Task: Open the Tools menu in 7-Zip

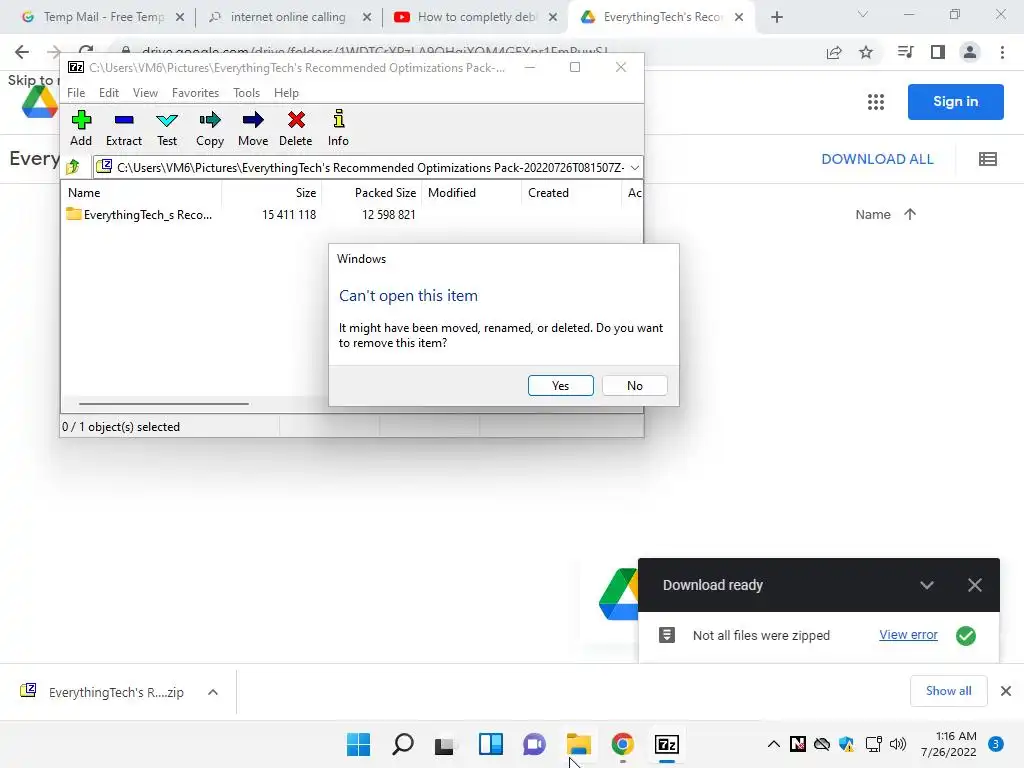Action: tap(246, 93)
